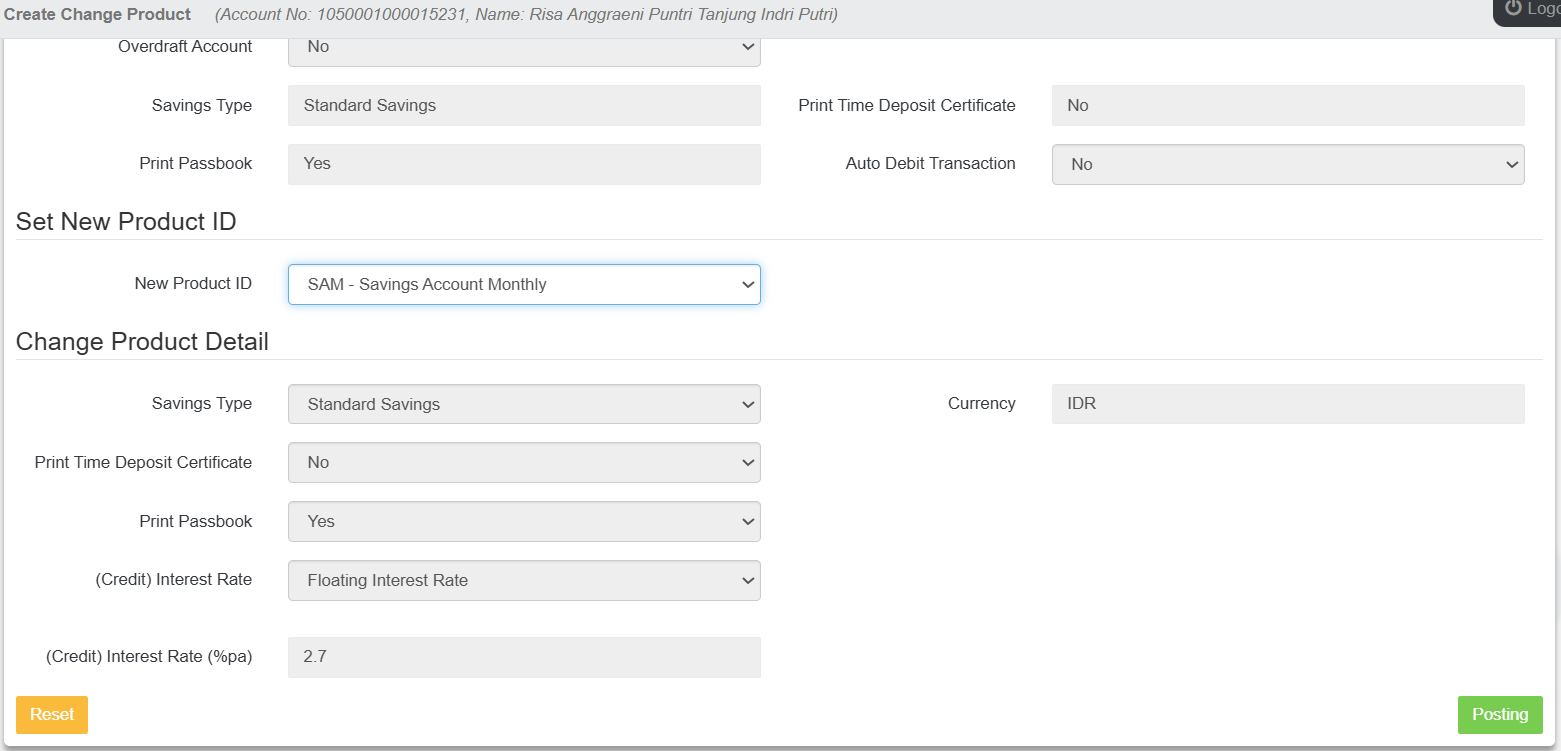Click the green Posting button
The height and width of the screenshot is (751, 1561).
pos(1499,714)
